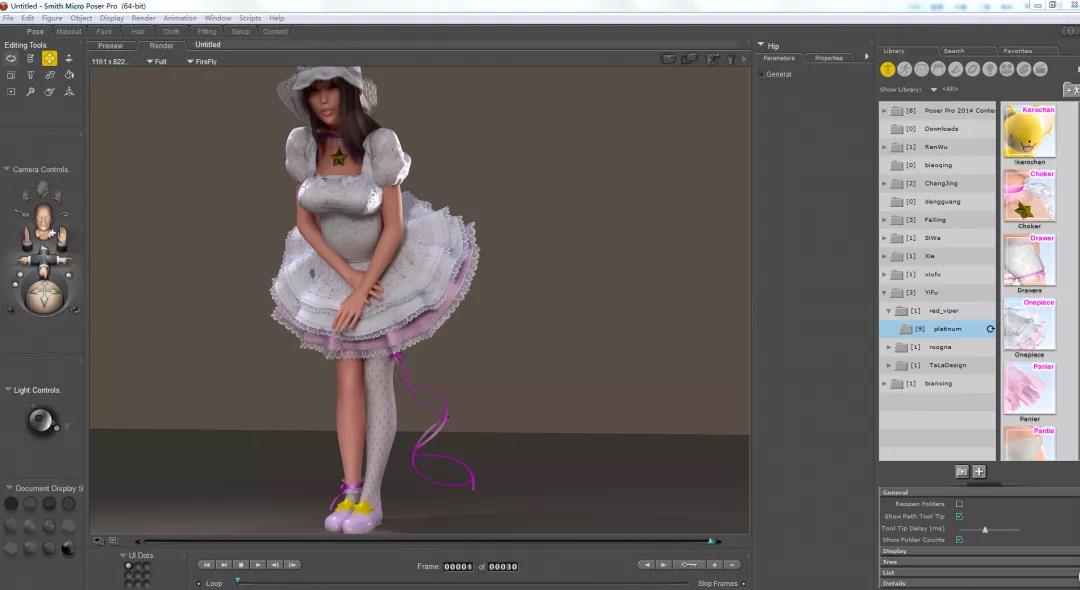This screenshot has width=1080, height=590.
Task: Expand the FaXing folder
Action: (x=884, y=220)
